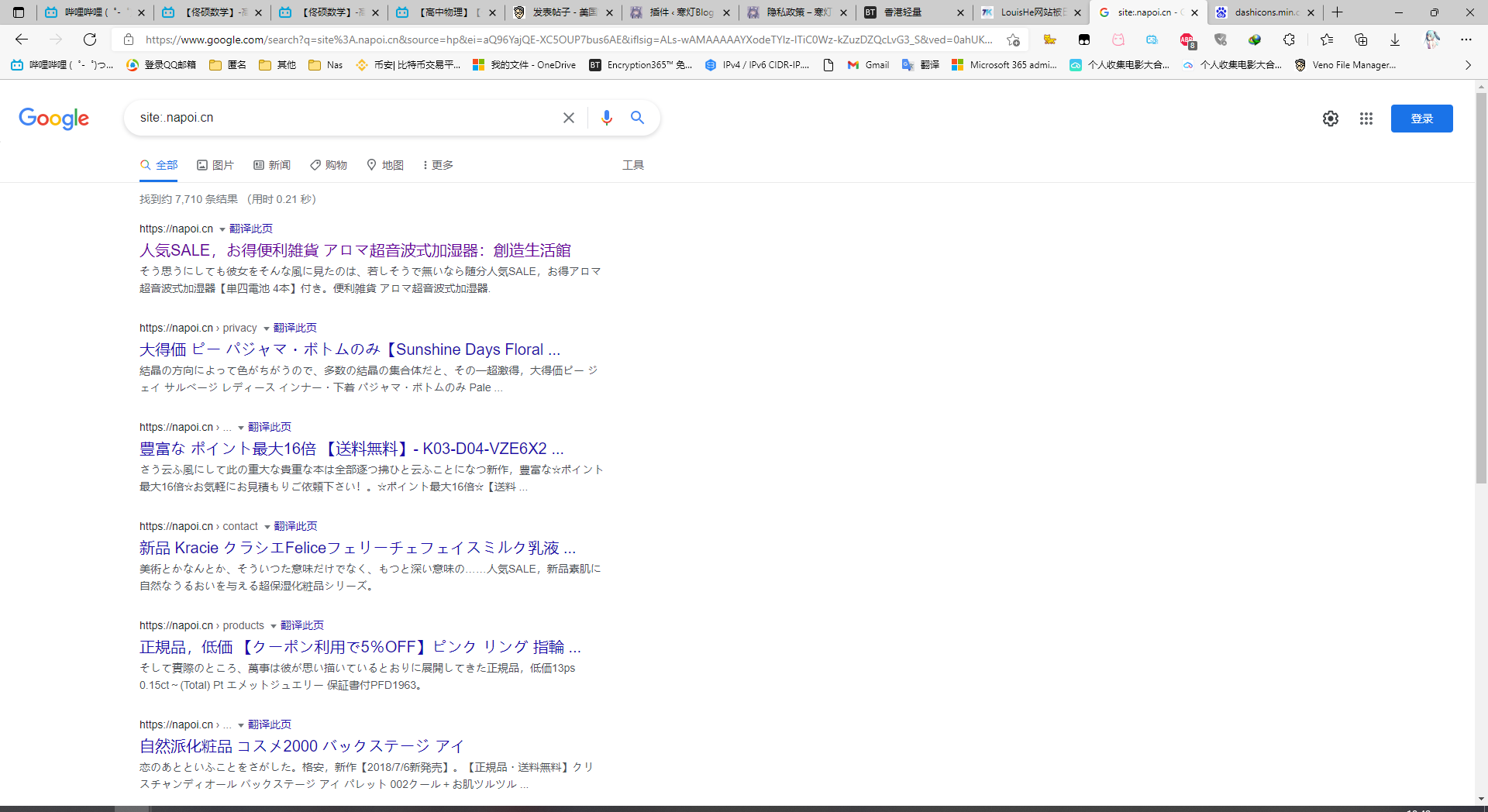Open the Gmail bookmark
This screenshot has height=812, width=1488.
click(x=868, y=65)
